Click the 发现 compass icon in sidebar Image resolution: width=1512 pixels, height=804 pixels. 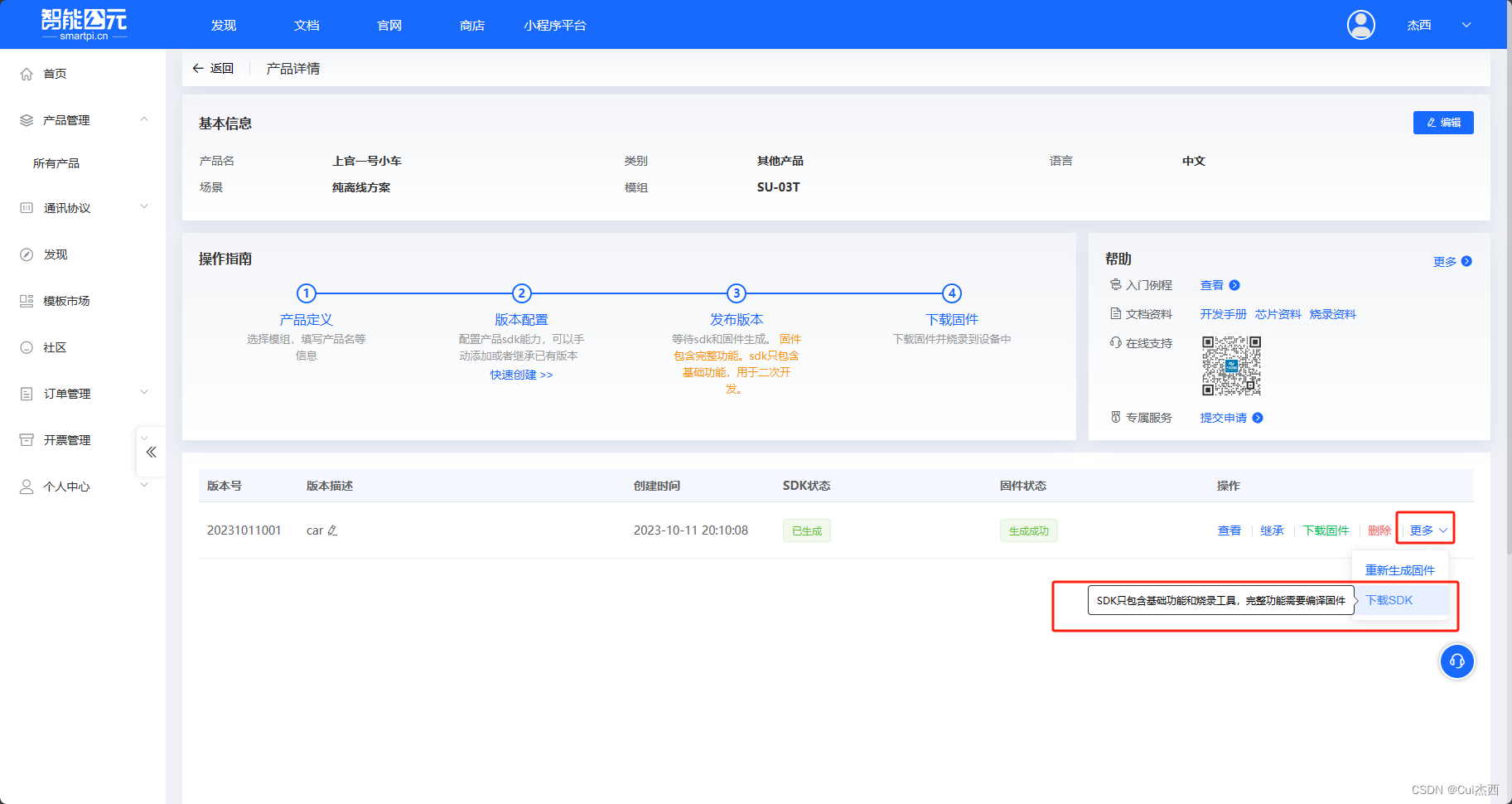(x=27, y=254)
